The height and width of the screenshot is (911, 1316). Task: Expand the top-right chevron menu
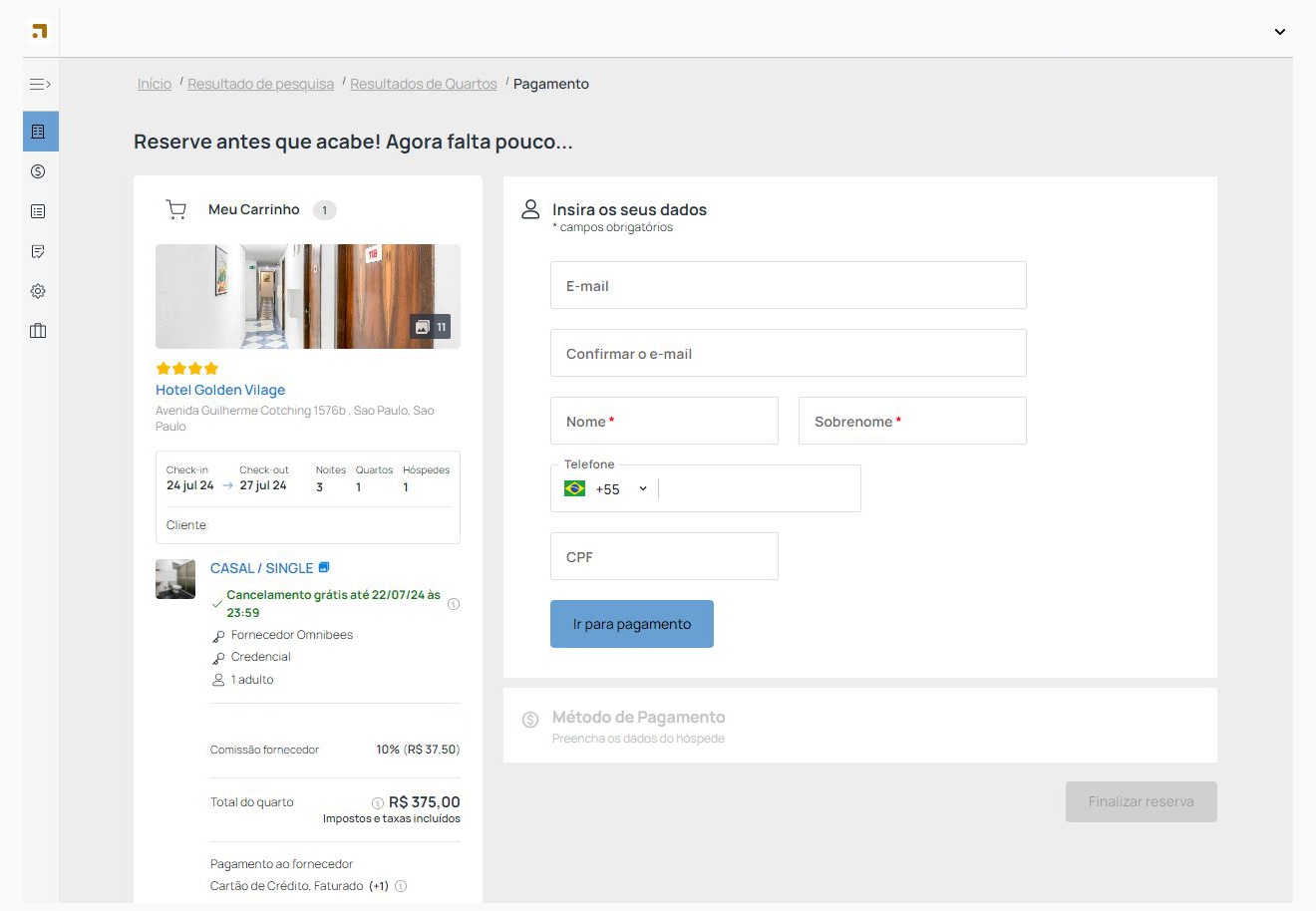(x=1280, y=32)
